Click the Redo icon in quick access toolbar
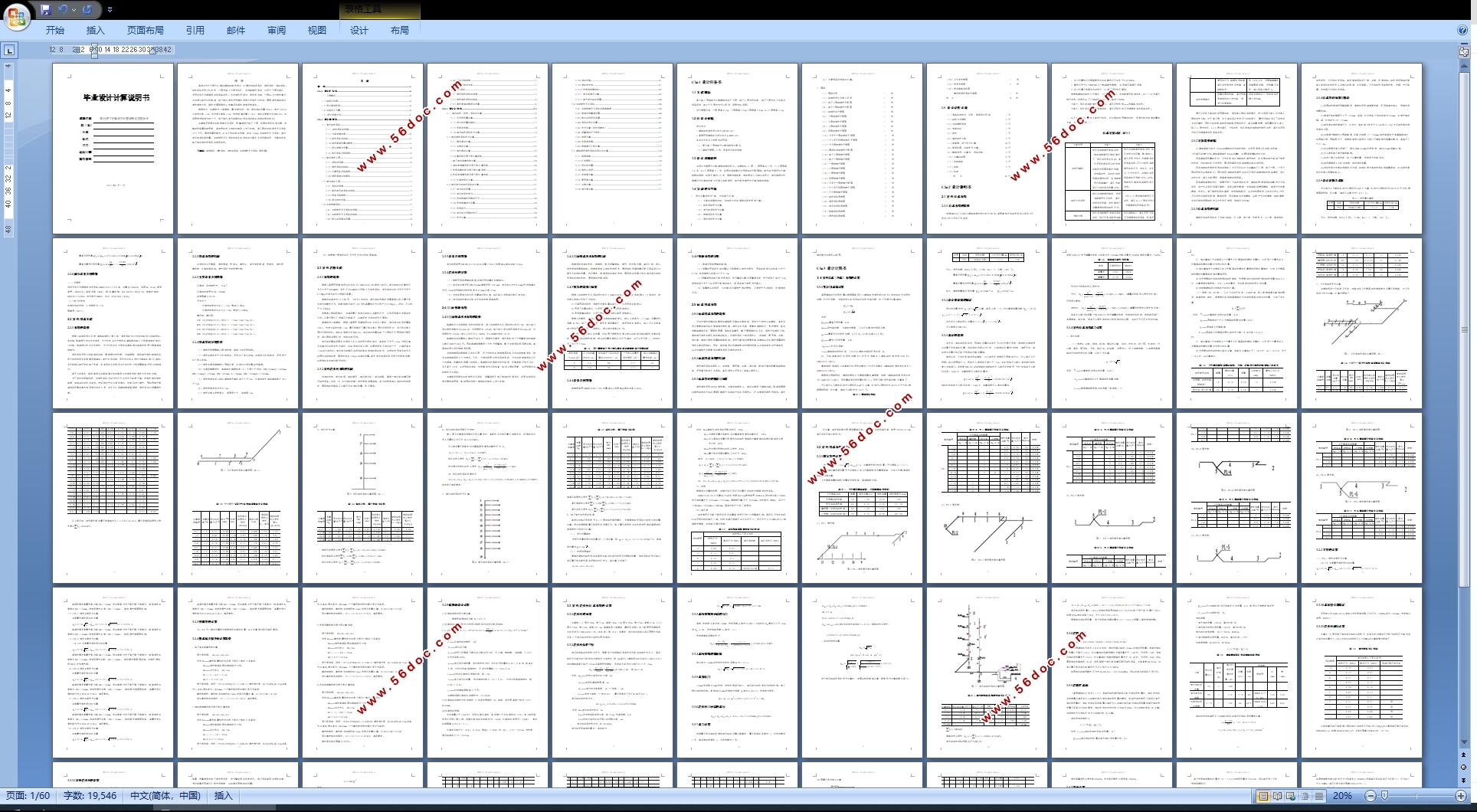The height and width of the screenshot is (812, 1477). point(87,10)
